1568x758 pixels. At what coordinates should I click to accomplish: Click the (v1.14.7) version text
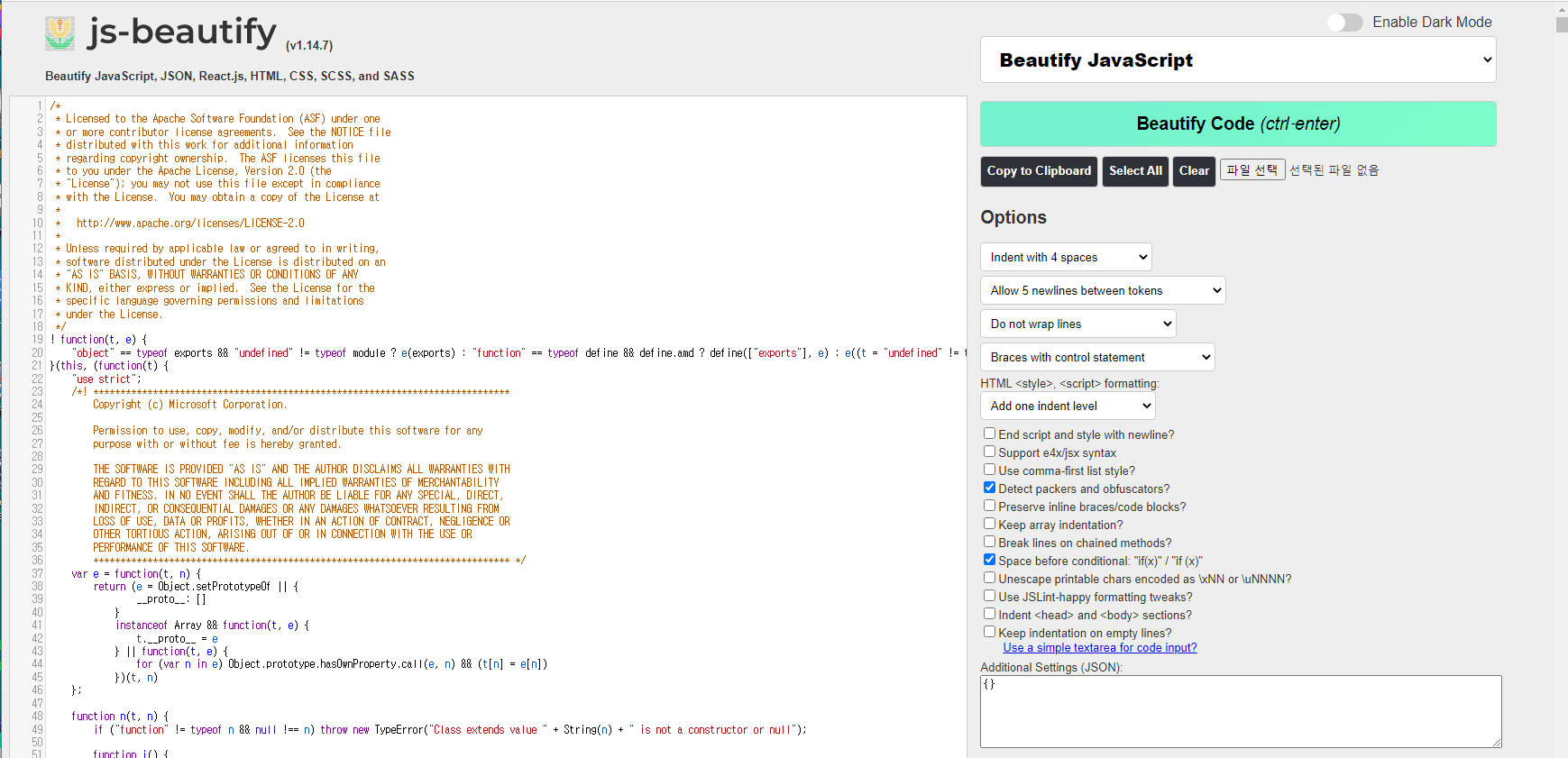[309, 46]
